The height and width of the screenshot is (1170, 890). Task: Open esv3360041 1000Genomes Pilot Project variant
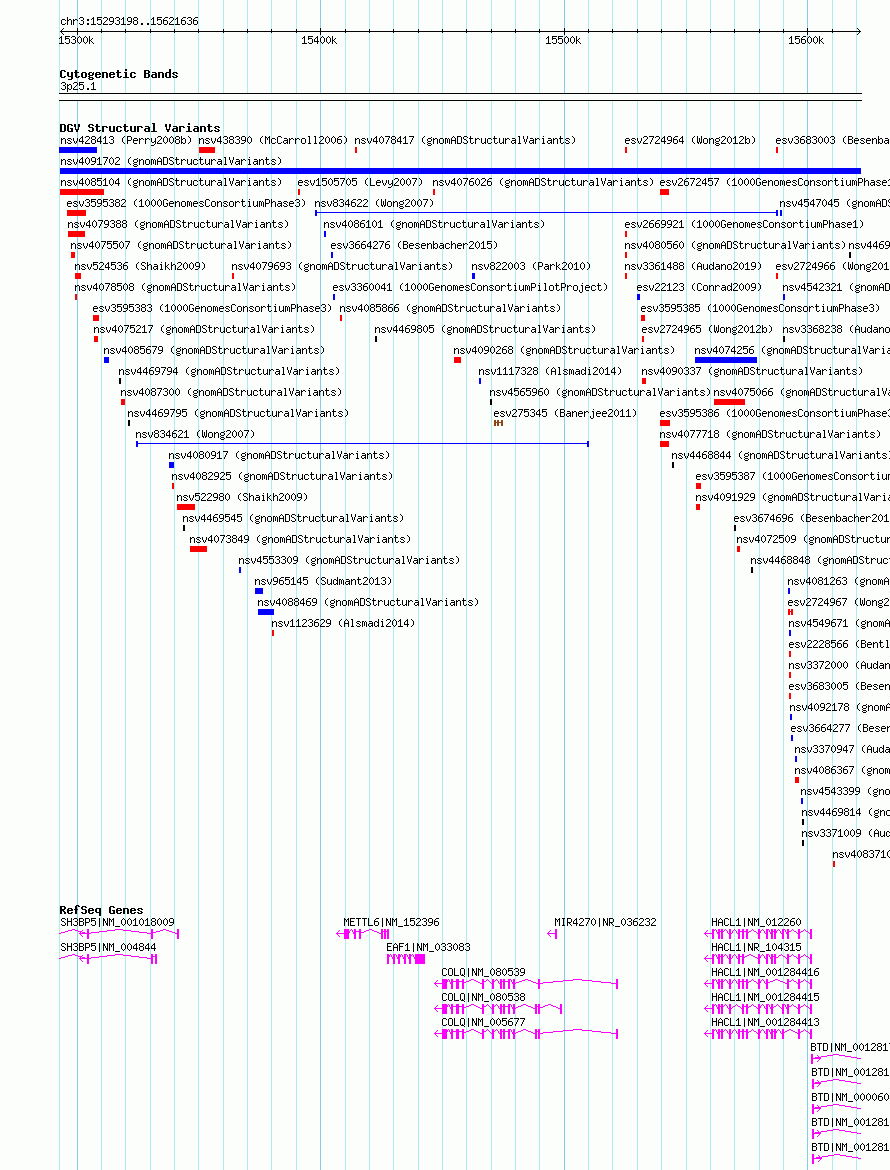coord(470,287)
